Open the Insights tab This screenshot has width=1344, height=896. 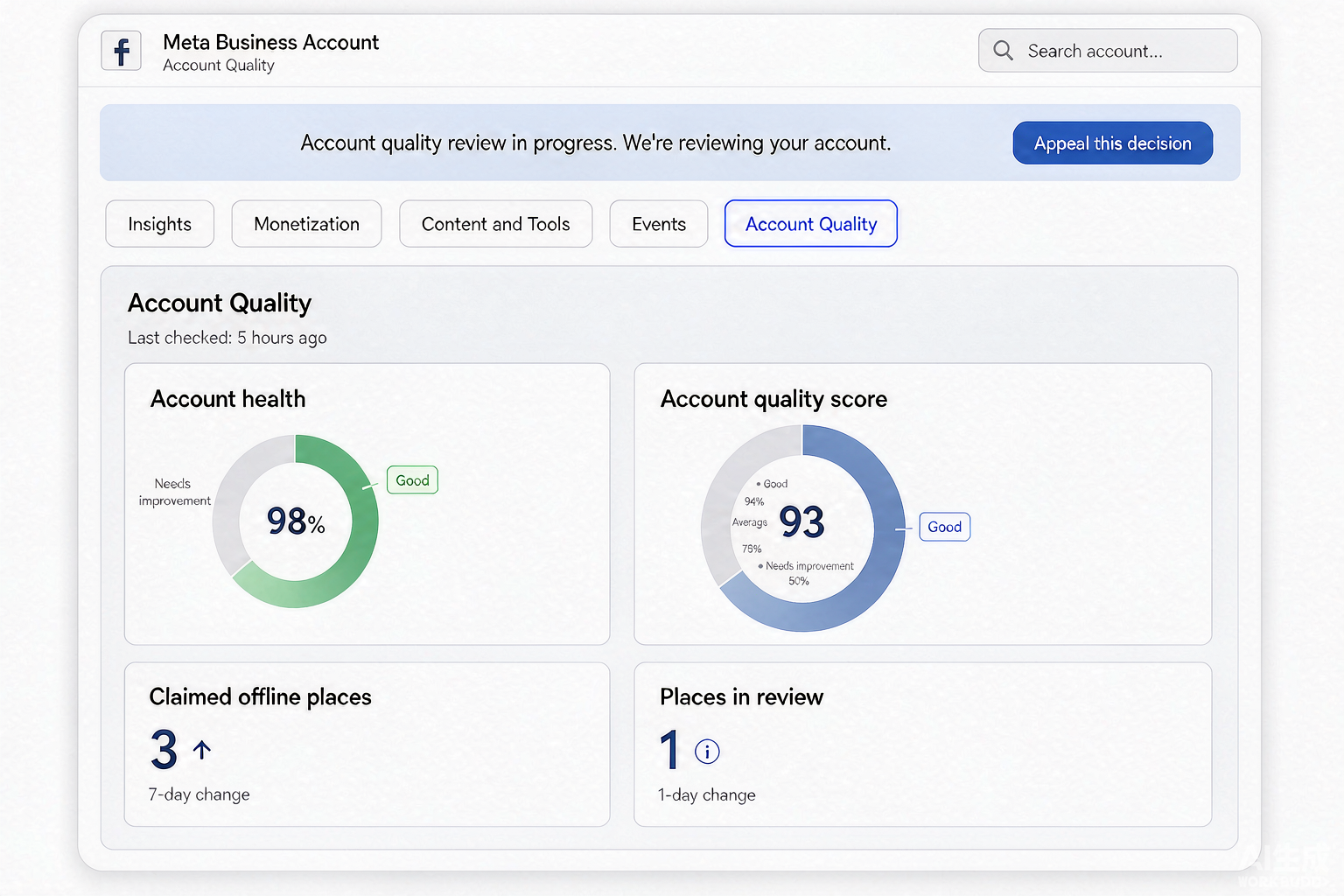159,224
